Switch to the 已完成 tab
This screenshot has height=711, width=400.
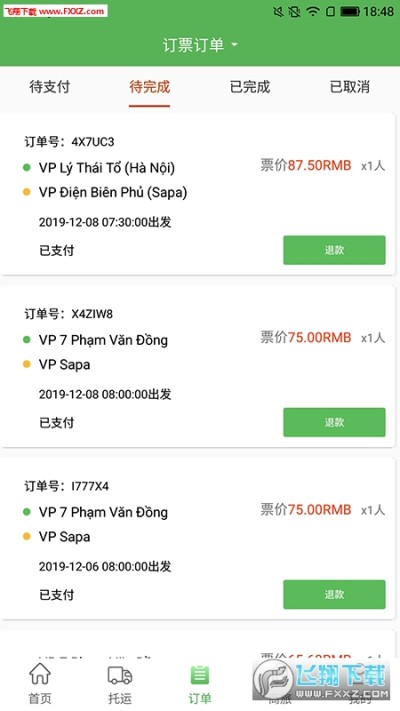pos(250,87)
